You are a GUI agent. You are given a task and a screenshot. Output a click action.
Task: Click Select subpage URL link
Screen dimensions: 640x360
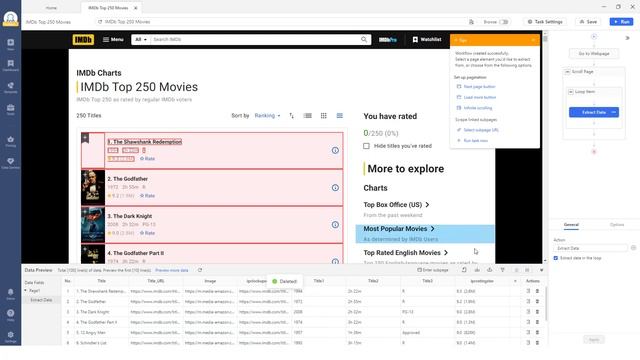(x=481, y=130)
